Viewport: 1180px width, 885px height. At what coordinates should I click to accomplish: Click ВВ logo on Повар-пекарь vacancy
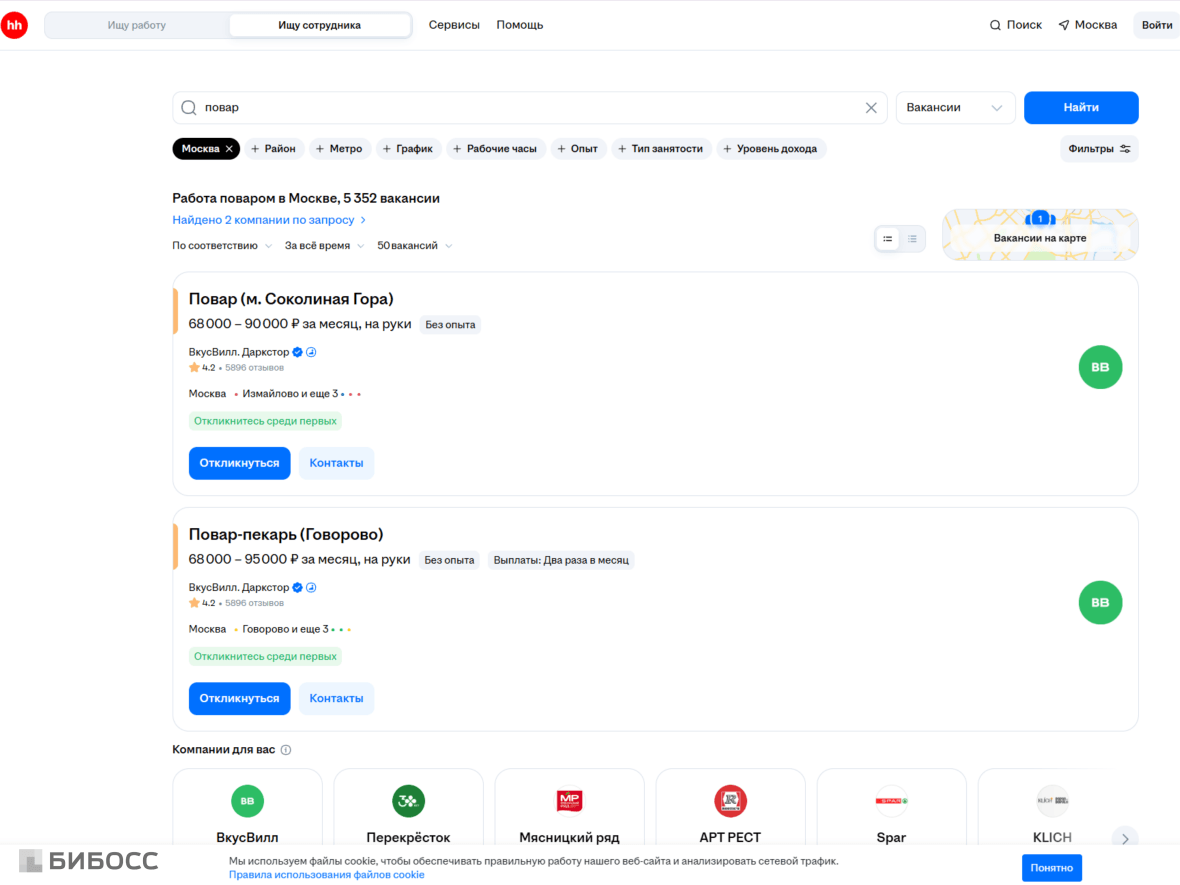pyautogui.click(x=1100, y=603)
